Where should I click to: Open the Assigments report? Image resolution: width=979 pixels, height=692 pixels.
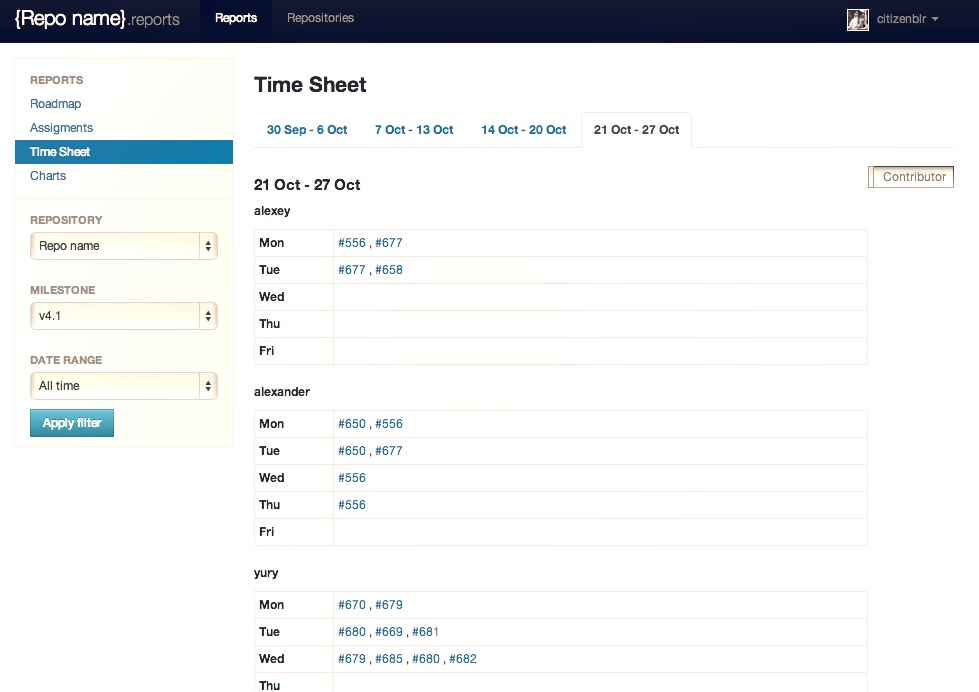click(61, 127)
